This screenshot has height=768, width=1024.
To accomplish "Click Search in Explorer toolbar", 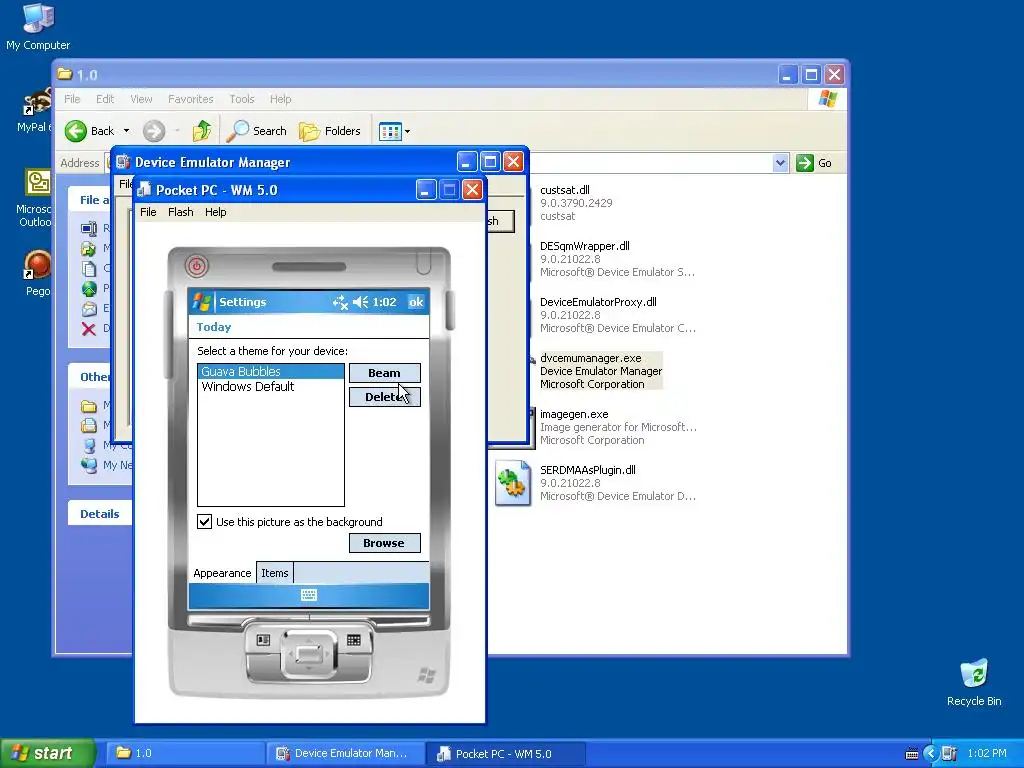I will pos(257,131).
